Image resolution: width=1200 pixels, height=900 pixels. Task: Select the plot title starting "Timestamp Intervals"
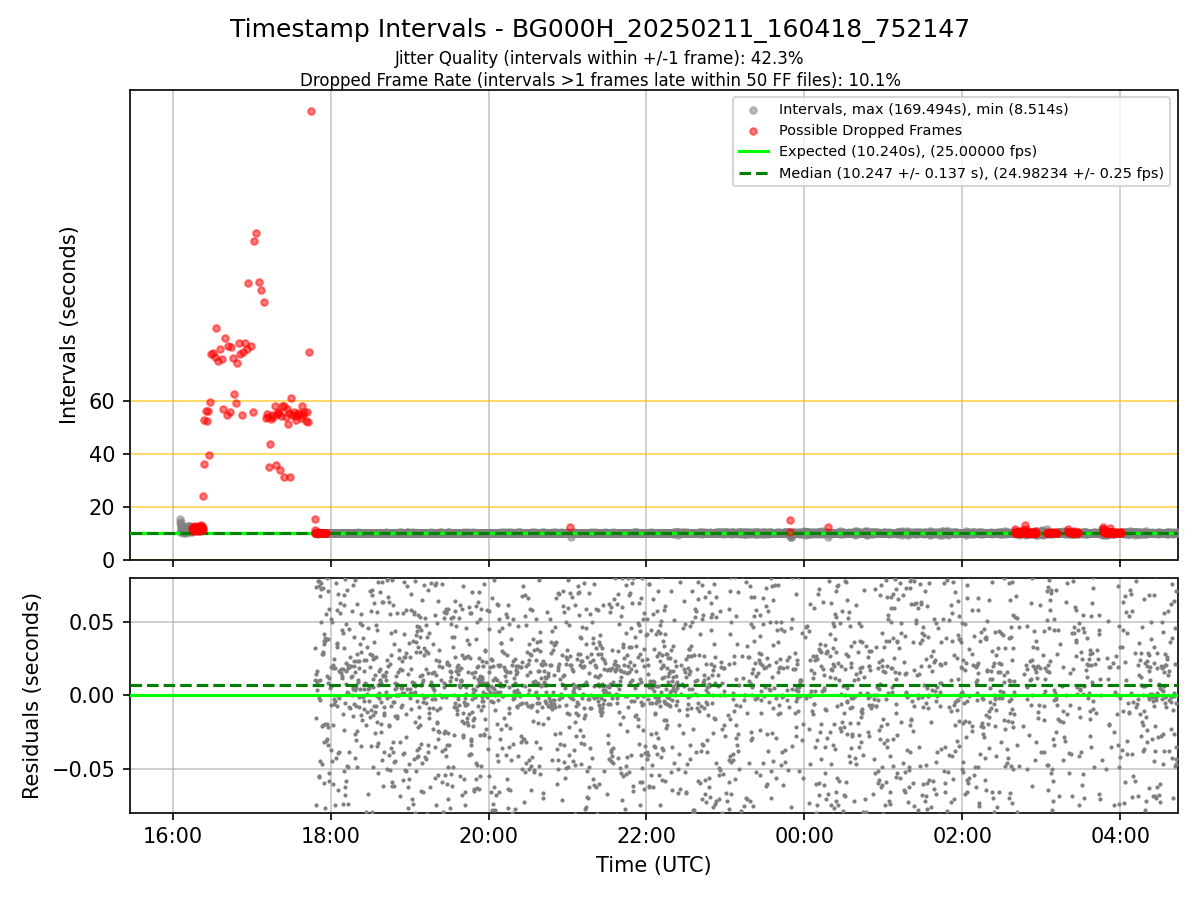pyautogui.click(x=600, y=29)
